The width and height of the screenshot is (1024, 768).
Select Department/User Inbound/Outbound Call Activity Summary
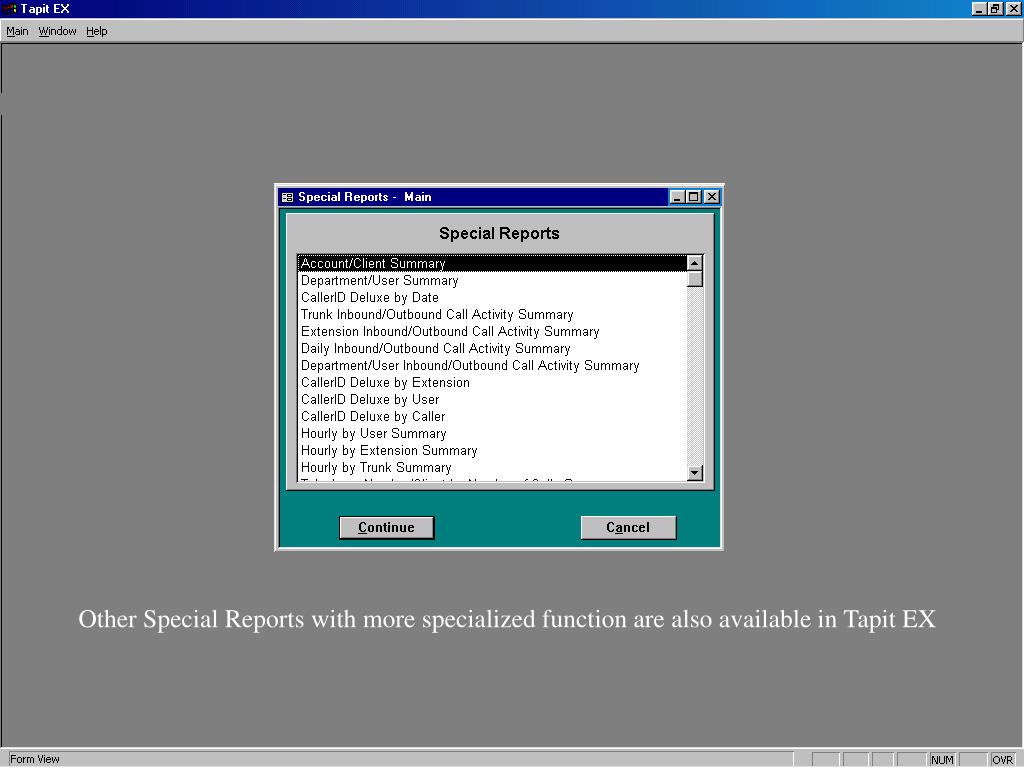(492, 366)
